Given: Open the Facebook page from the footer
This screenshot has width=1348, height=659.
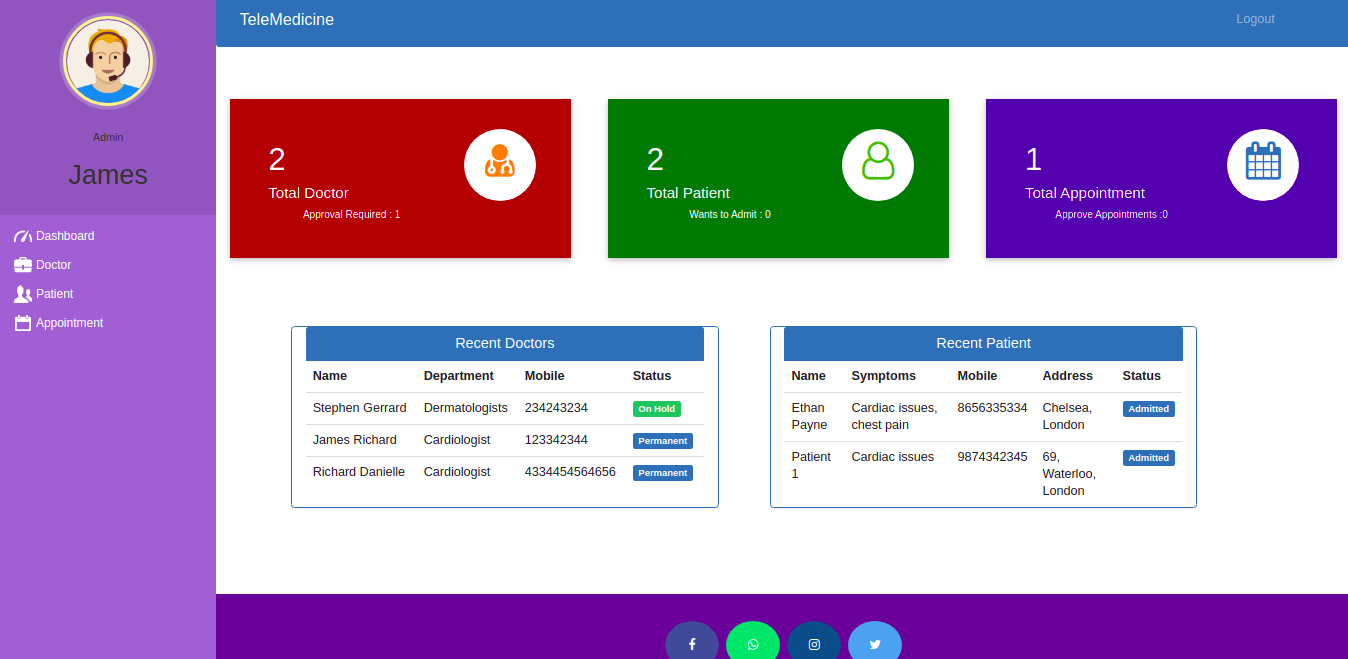Looking at the screenshot, I should 691,644.
